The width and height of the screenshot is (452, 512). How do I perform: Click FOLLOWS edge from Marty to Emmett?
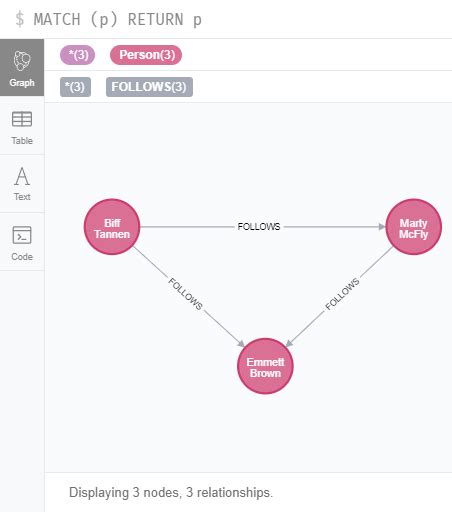coord(342,294)
